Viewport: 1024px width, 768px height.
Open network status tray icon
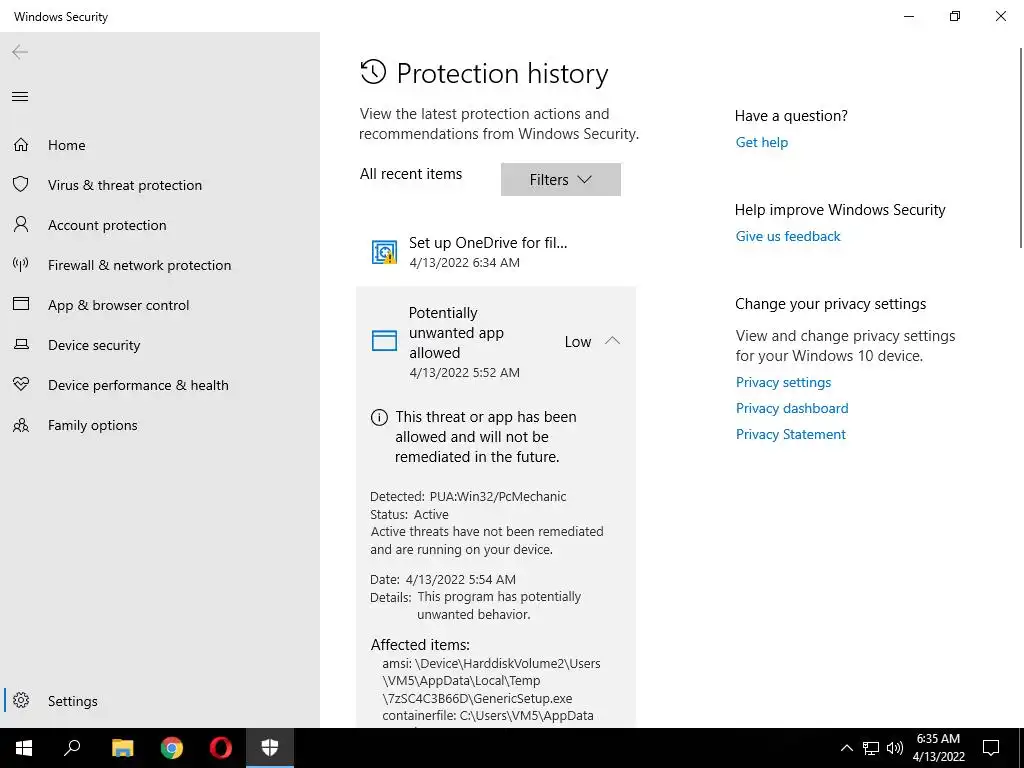(871, 748)
